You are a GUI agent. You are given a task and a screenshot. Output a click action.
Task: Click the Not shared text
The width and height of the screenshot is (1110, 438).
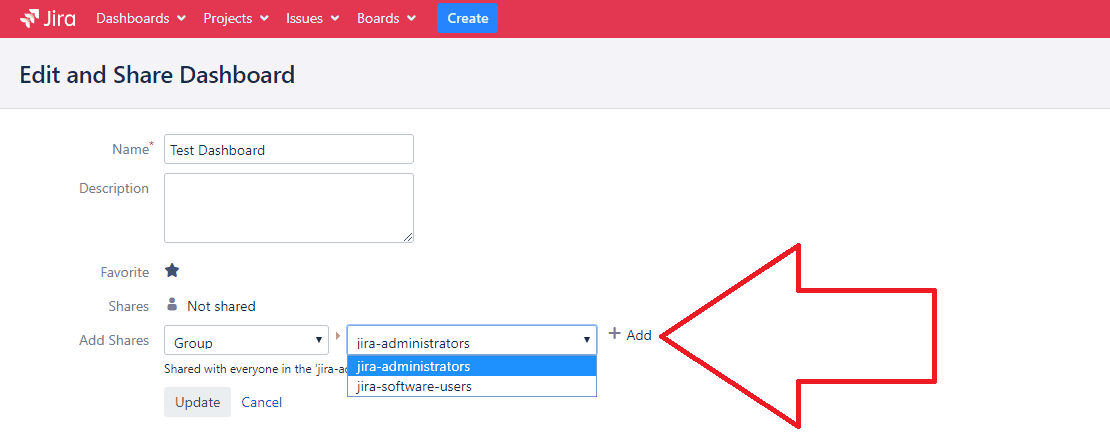point(221,306)
